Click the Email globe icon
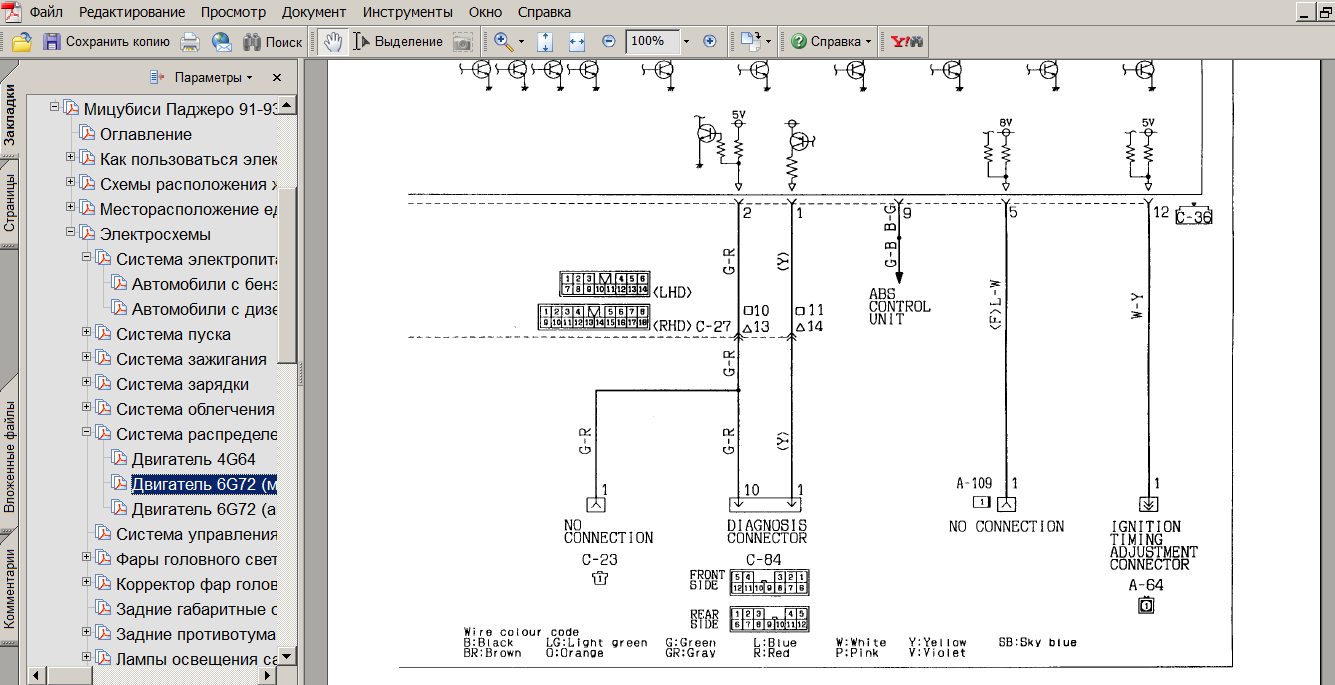This screenshot has height=685, width=1335. click(x=221, y=42)
